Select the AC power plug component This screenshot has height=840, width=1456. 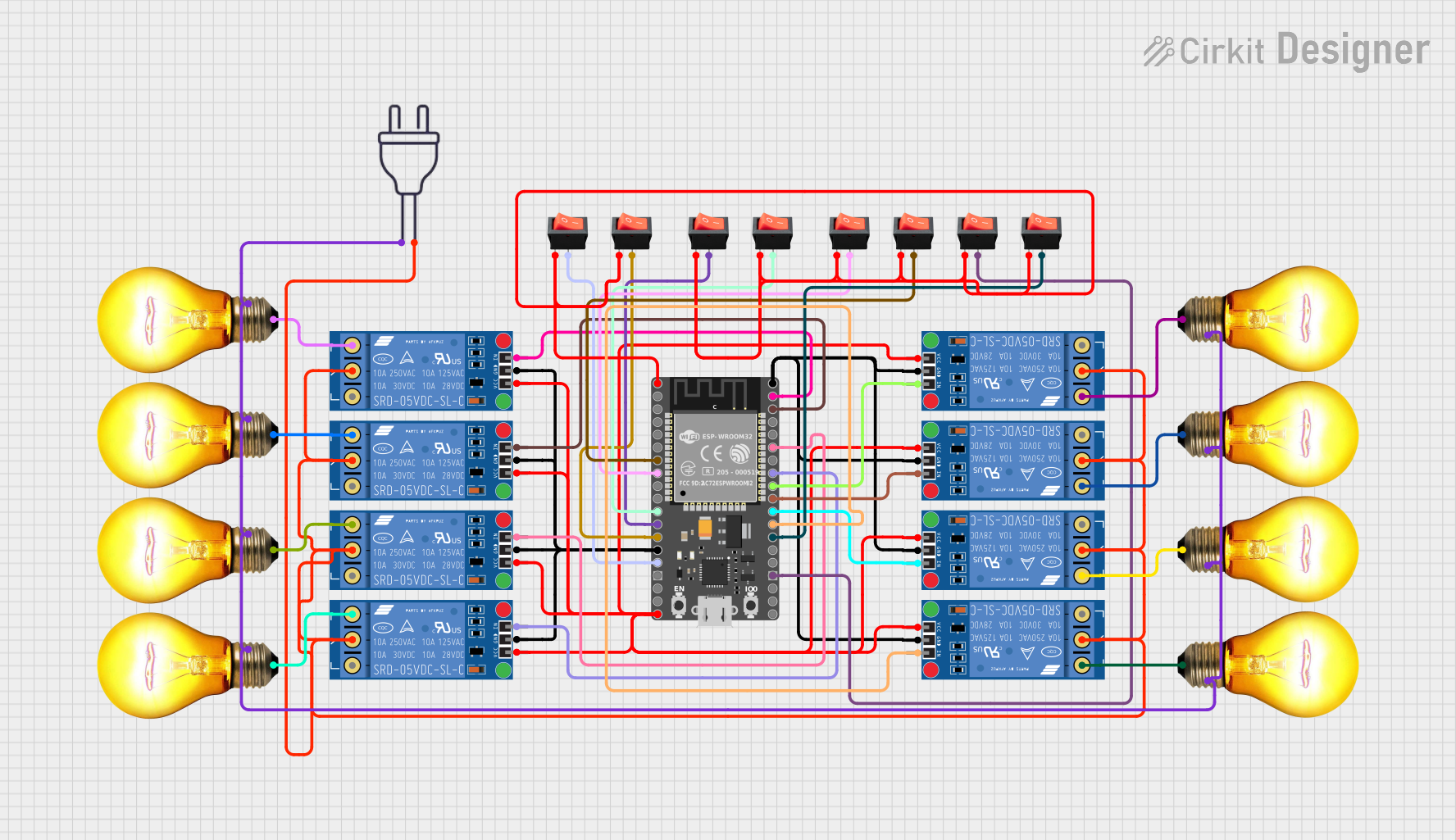(408, 172)
